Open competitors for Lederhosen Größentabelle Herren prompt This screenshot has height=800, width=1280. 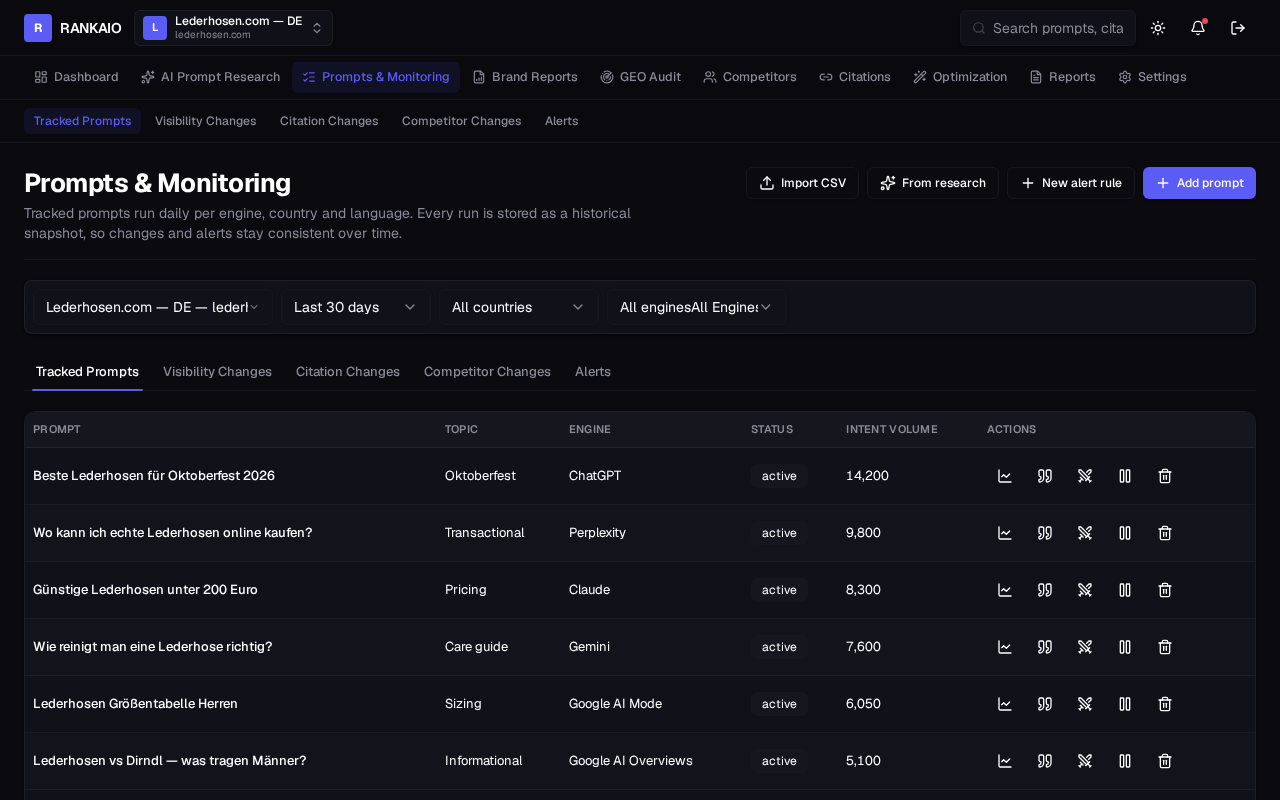point(1085,704)
